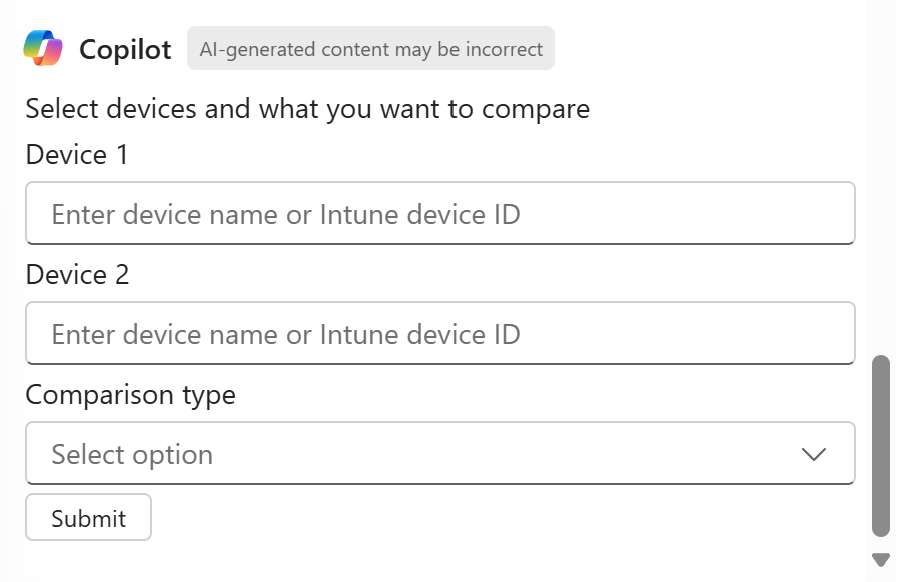This screenshot has width=902, height=582.
Task: Click the Comparison type label text
Action: [130, 394]
